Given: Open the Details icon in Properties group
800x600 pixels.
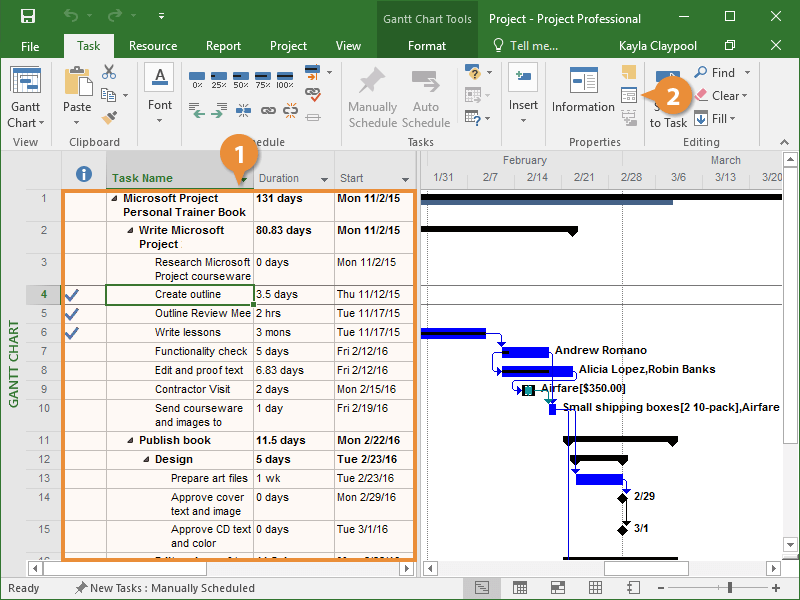Looking at the screenshot, I should (x=629, y=95).
